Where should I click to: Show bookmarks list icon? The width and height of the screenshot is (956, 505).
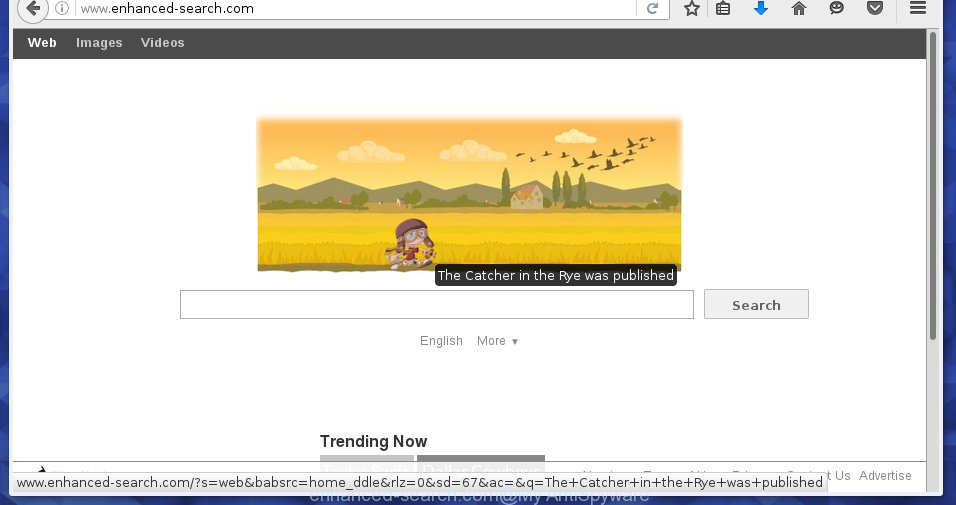(723, 9)
